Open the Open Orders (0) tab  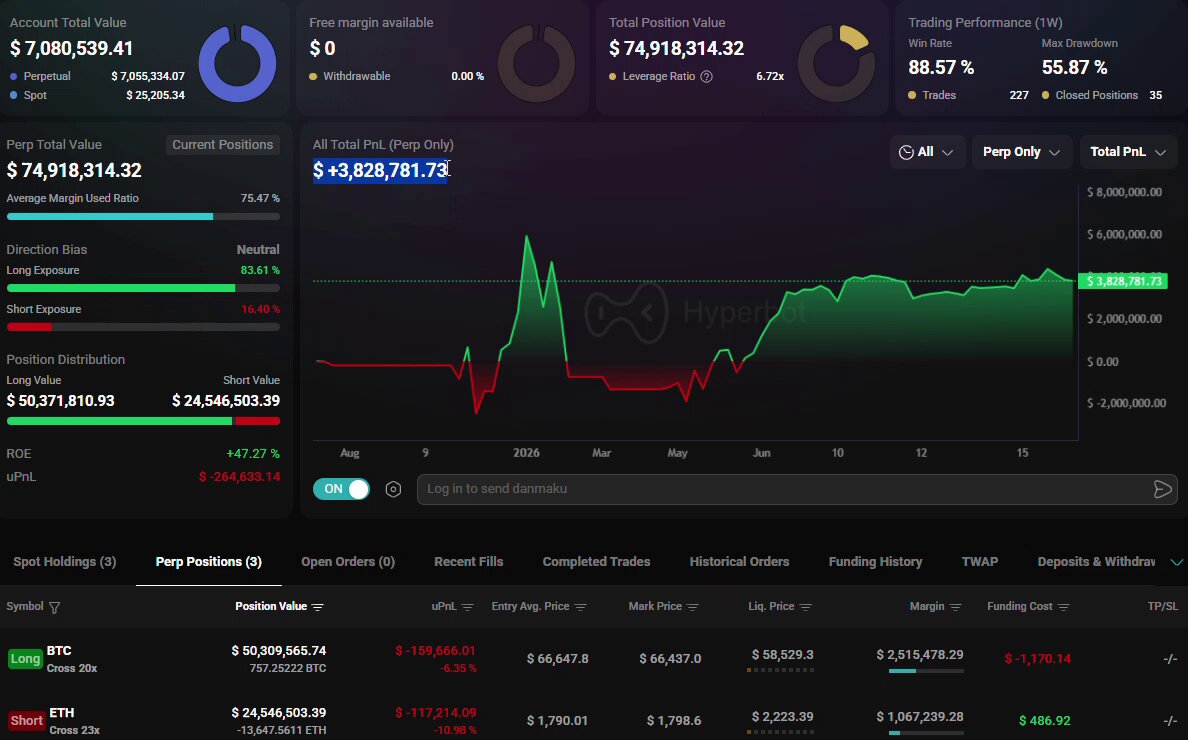point(348,562)
